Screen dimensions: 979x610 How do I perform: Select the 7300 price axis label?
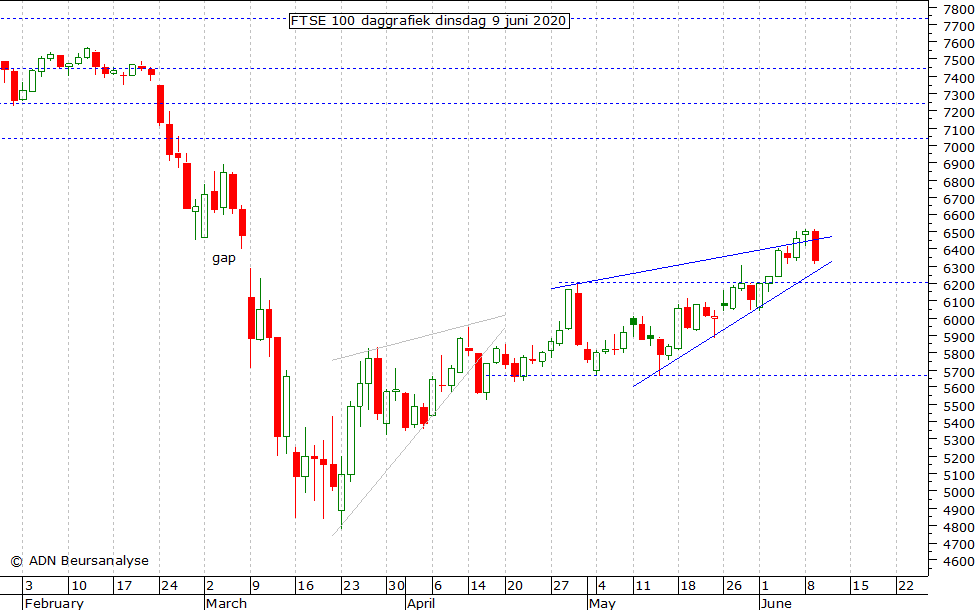[x=958, y=96]
